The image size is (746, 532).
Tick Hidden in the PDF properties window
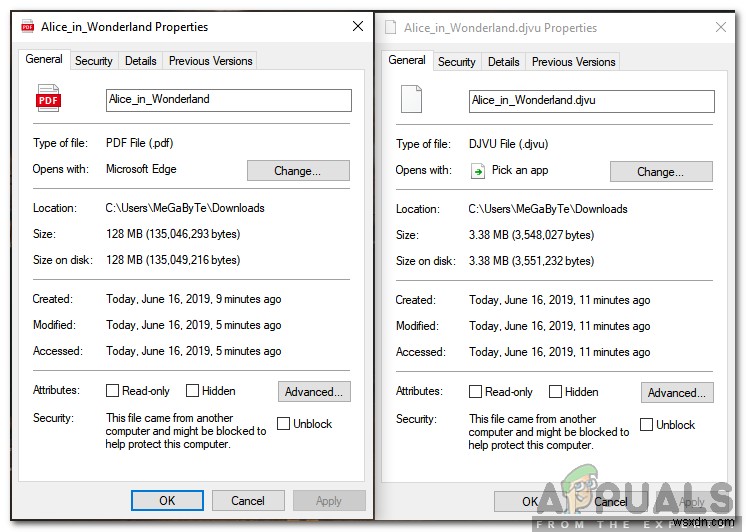[x=192, y=391]
